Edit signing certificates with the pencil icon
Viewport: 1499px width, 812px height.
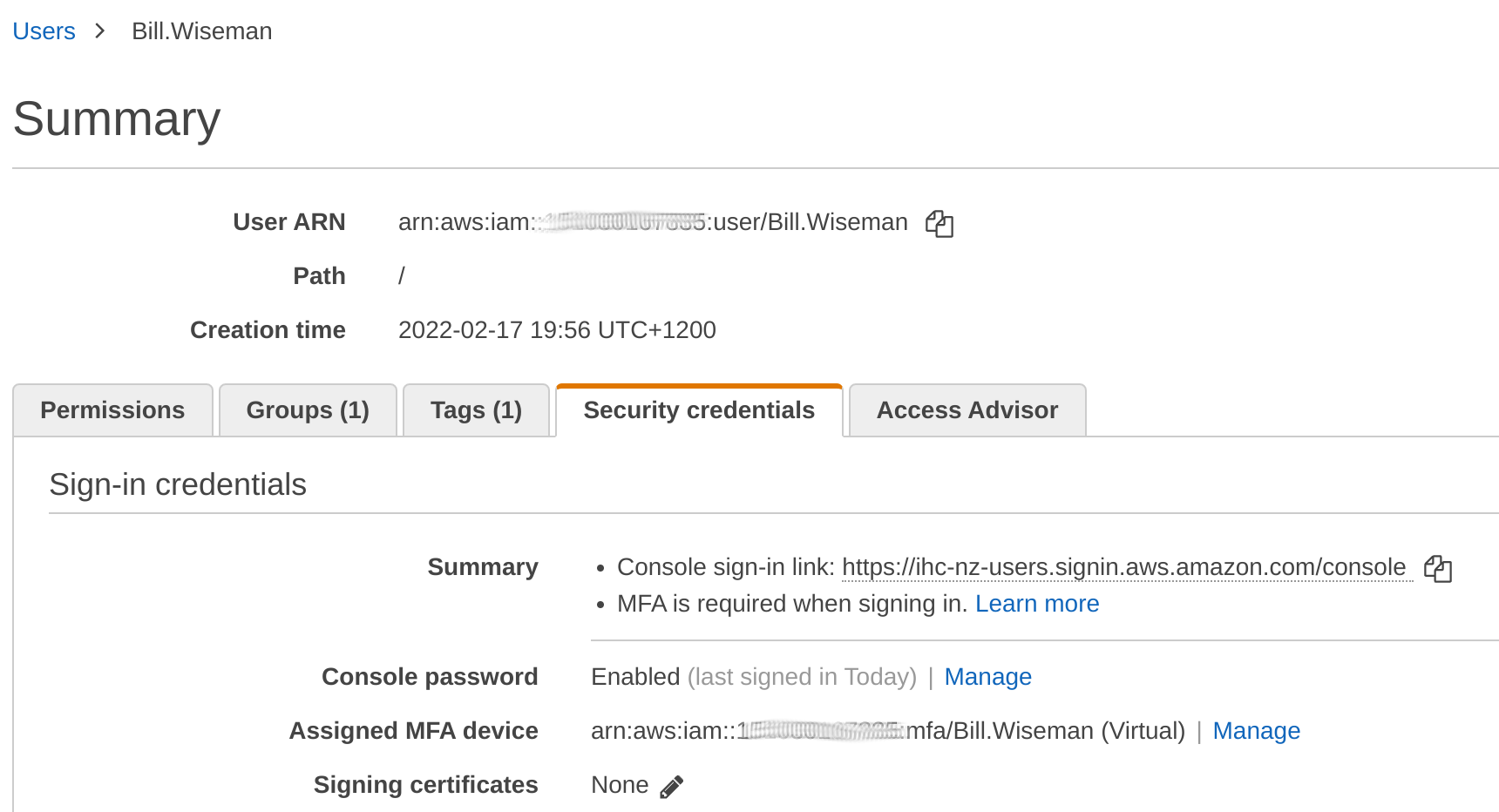pyautogui.click(x=671, y=787)
